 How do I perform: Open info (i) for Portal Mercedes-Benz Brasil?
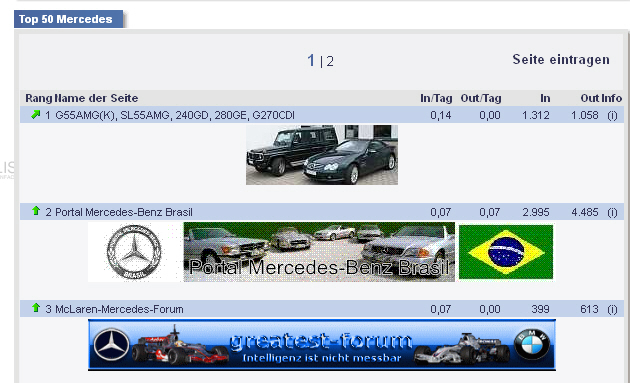coord(612,212)
